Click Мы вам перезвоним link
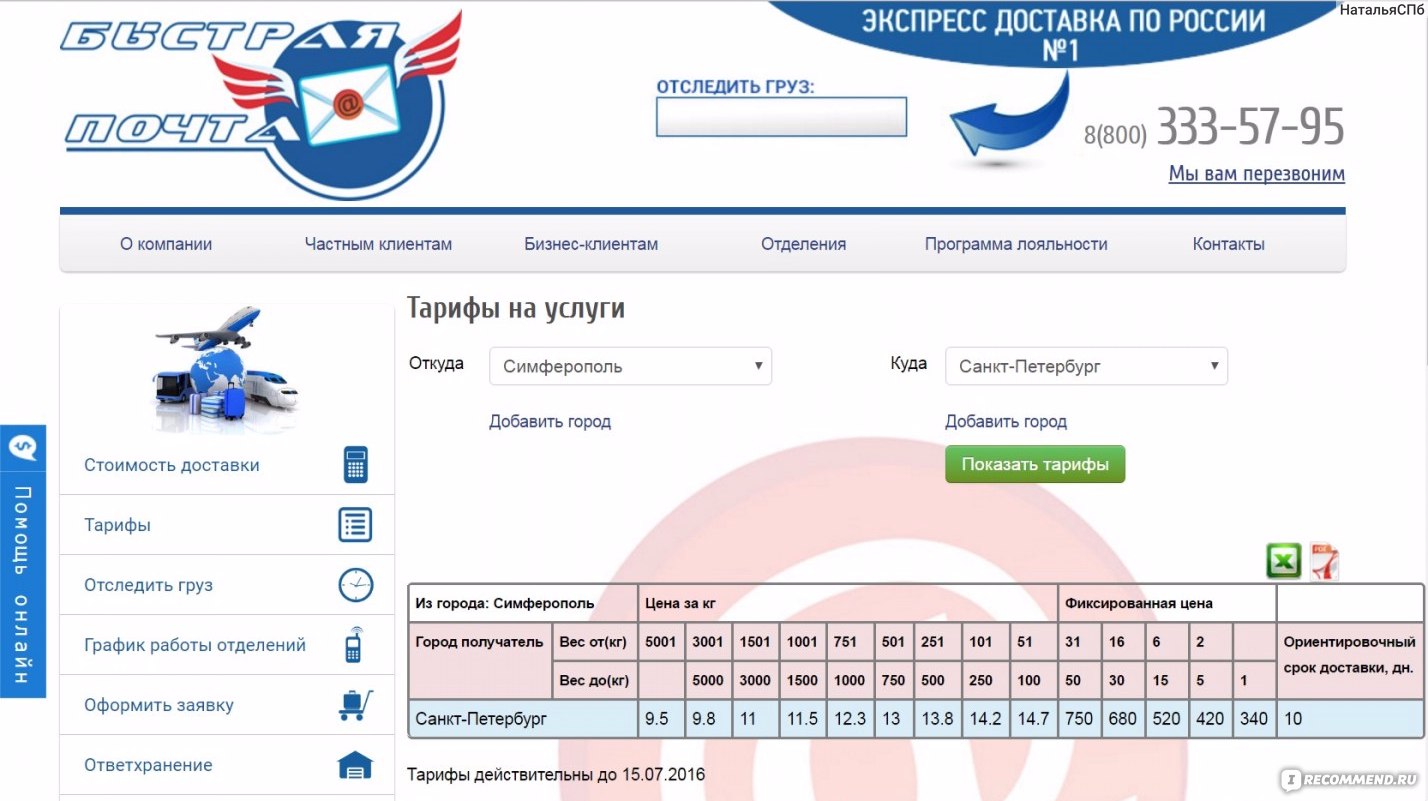Image resolution: width=1428 pixels, height=801 pixels. tap(1256, 174)
